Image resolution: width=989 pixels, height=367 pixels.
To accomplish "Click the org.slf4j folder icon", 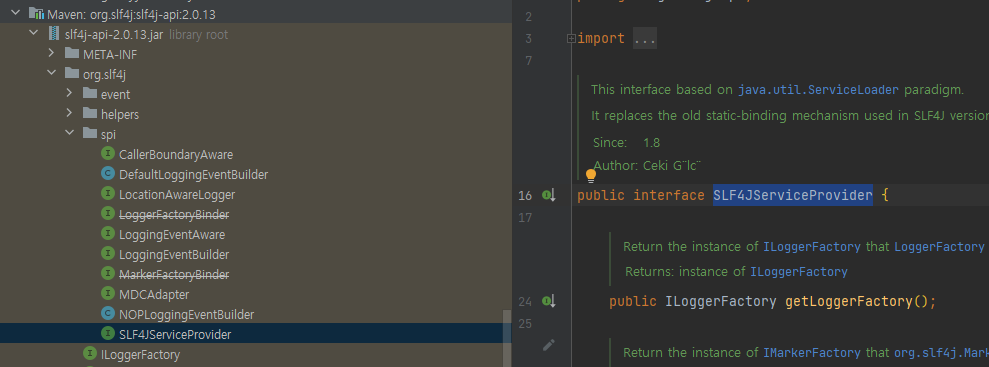I will pyautogui.click(x=72, y=74).
